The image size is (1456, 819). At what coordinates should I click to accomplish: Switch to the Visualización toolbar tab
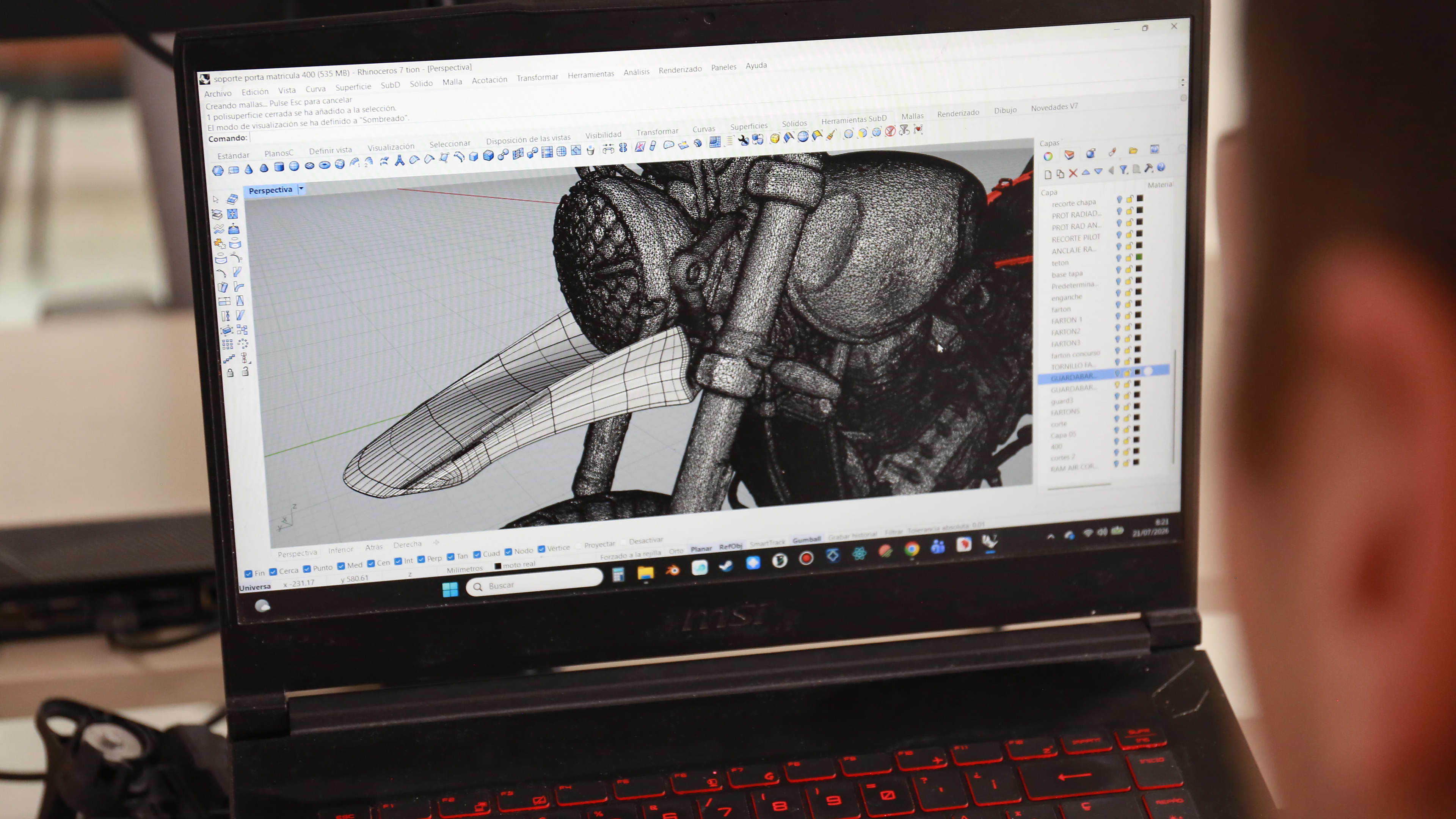pyautogui.click(x=391, y=147)
